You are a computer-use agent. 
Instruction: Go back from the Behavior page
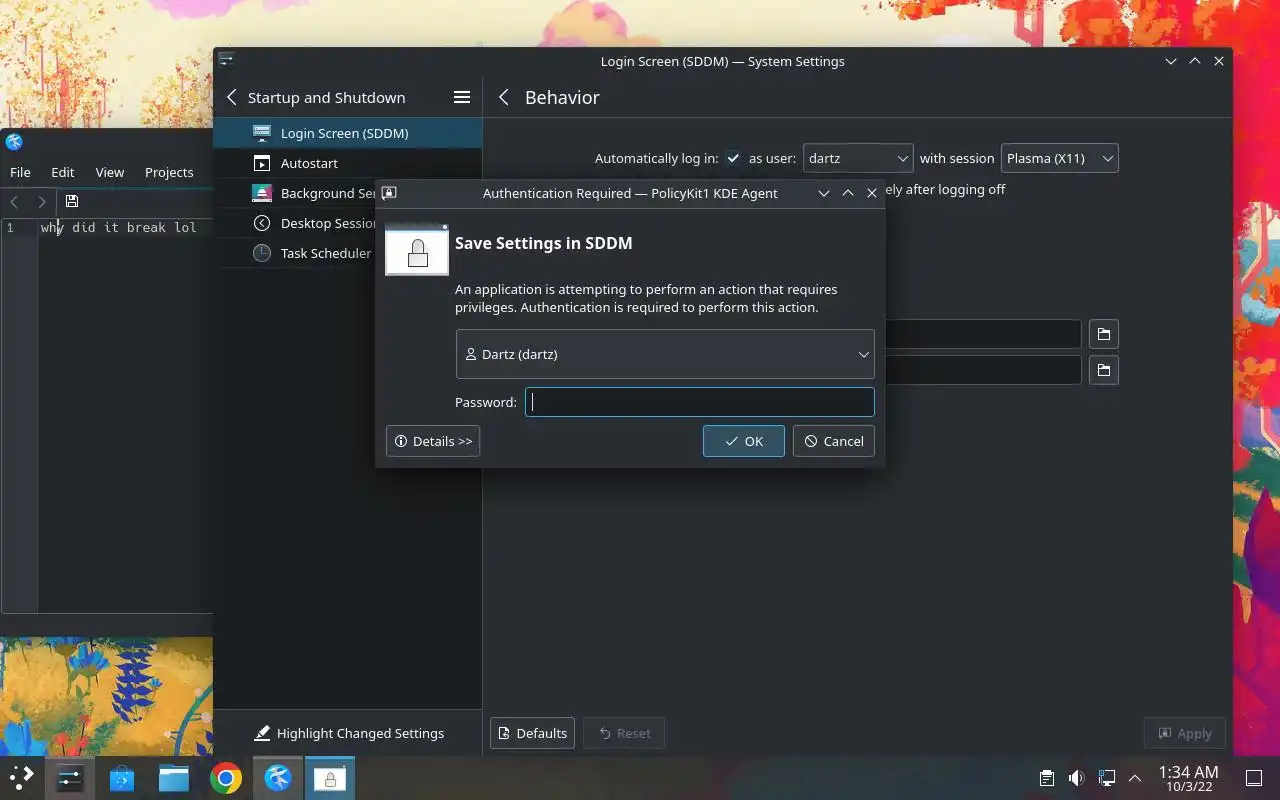[x=504, y=97]
